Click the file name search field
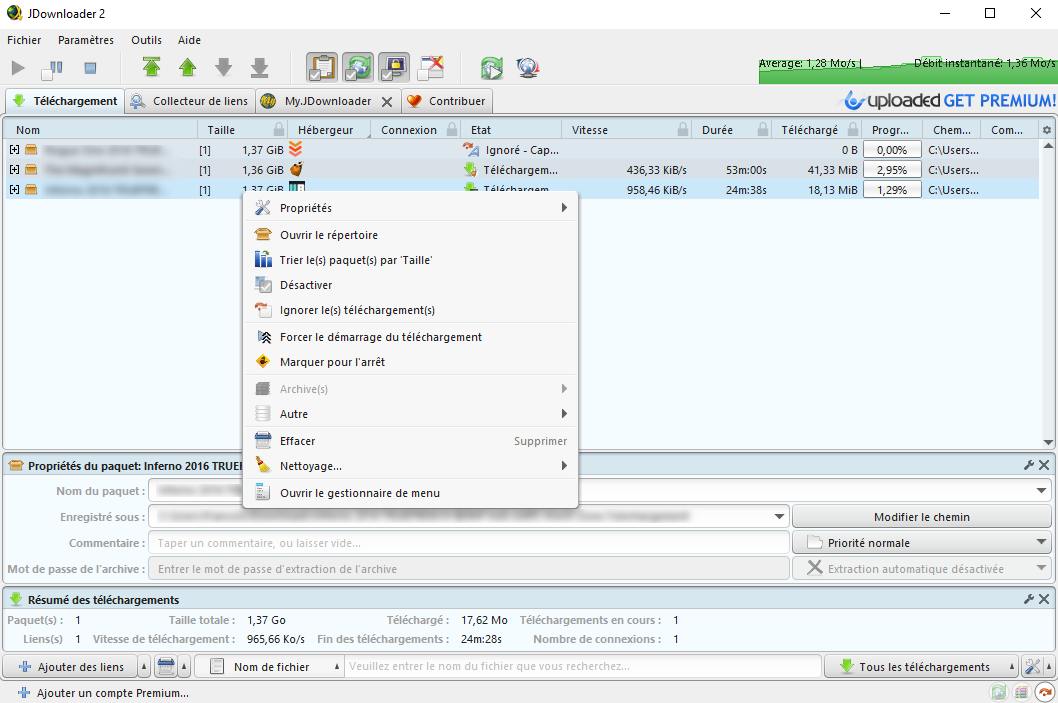 pos(583,667)
